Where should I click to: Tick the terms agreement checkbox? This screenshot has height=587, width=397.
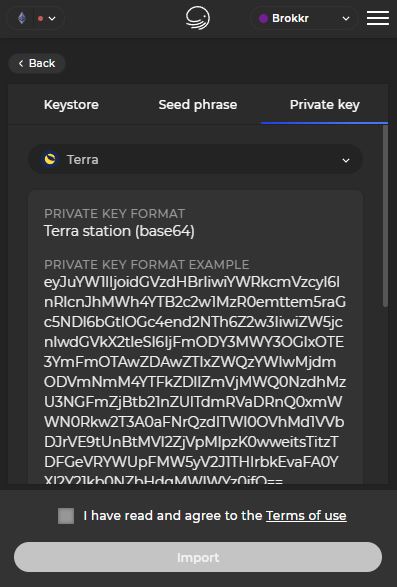point(66,516)
